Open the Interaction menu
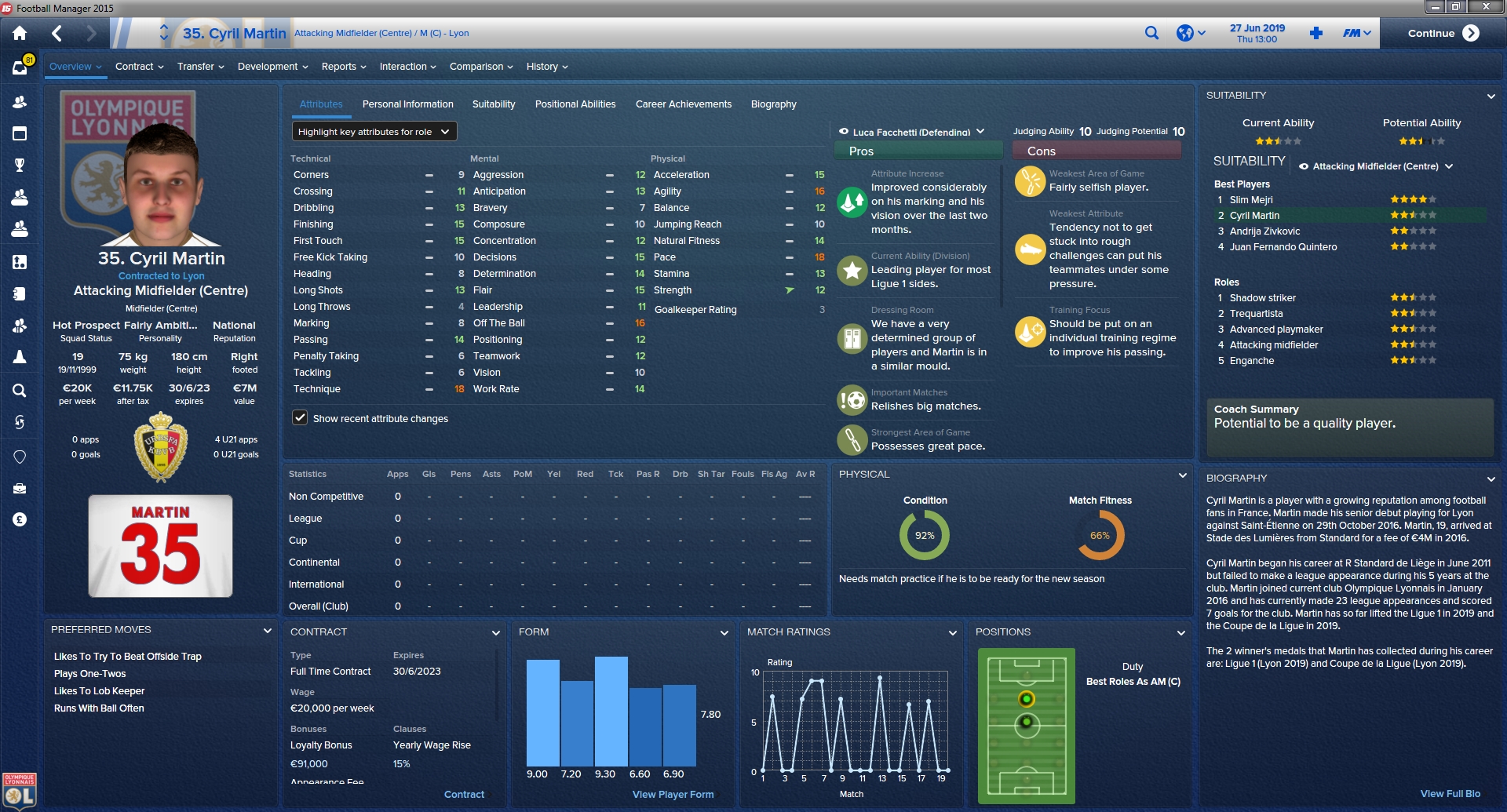Viewport: 1507px width, 812px height. (x=408, y=67)
